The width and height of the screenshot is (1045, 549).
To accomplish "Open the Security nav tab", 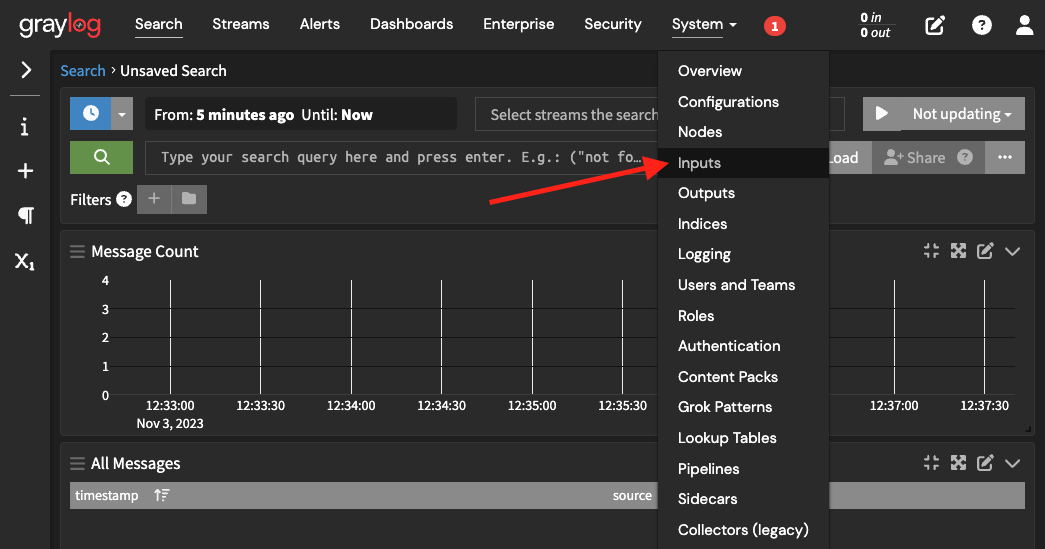I will (x=612, y=25).
